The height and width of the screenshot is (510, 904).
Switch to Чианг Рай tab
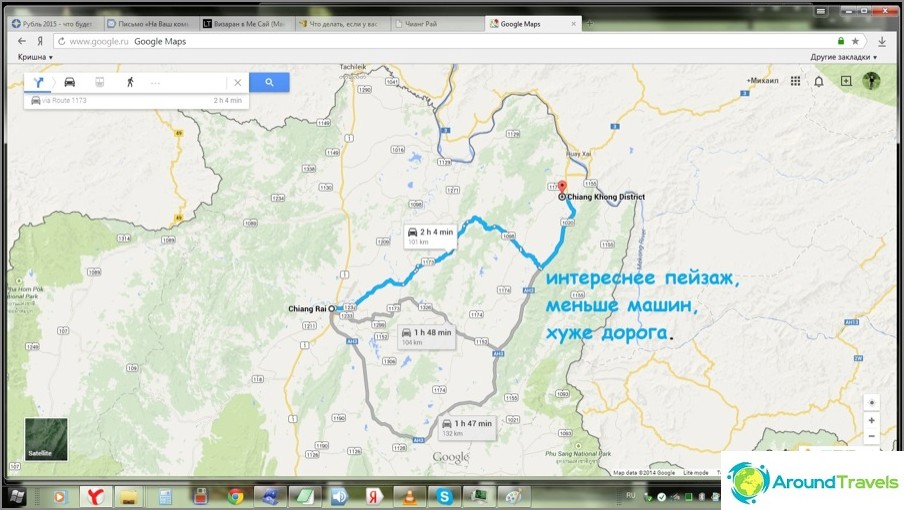(x=438, y=24)
